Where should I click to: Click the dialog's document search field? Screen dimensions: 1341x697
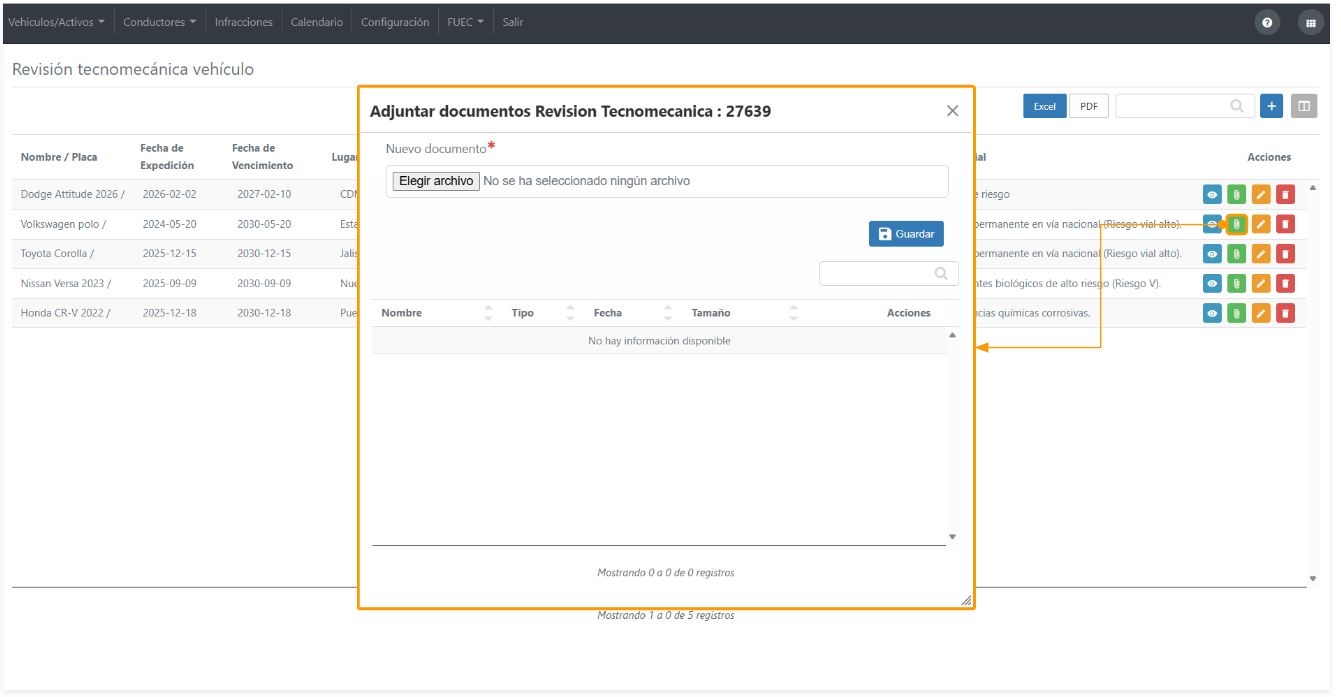(888, 273)
